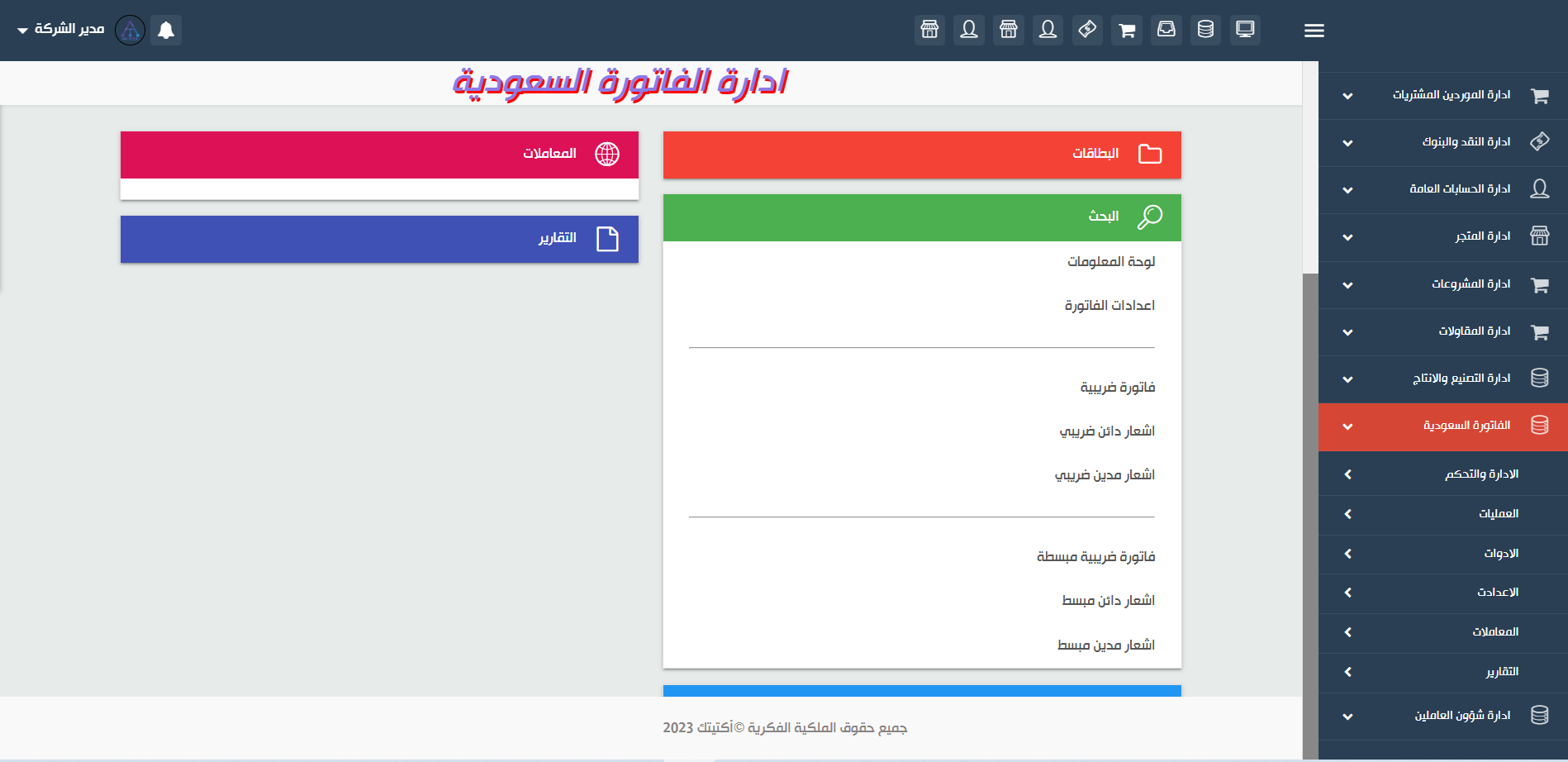
Task: Click the blue التقارير card header
Action: click(x=379, y=239)
